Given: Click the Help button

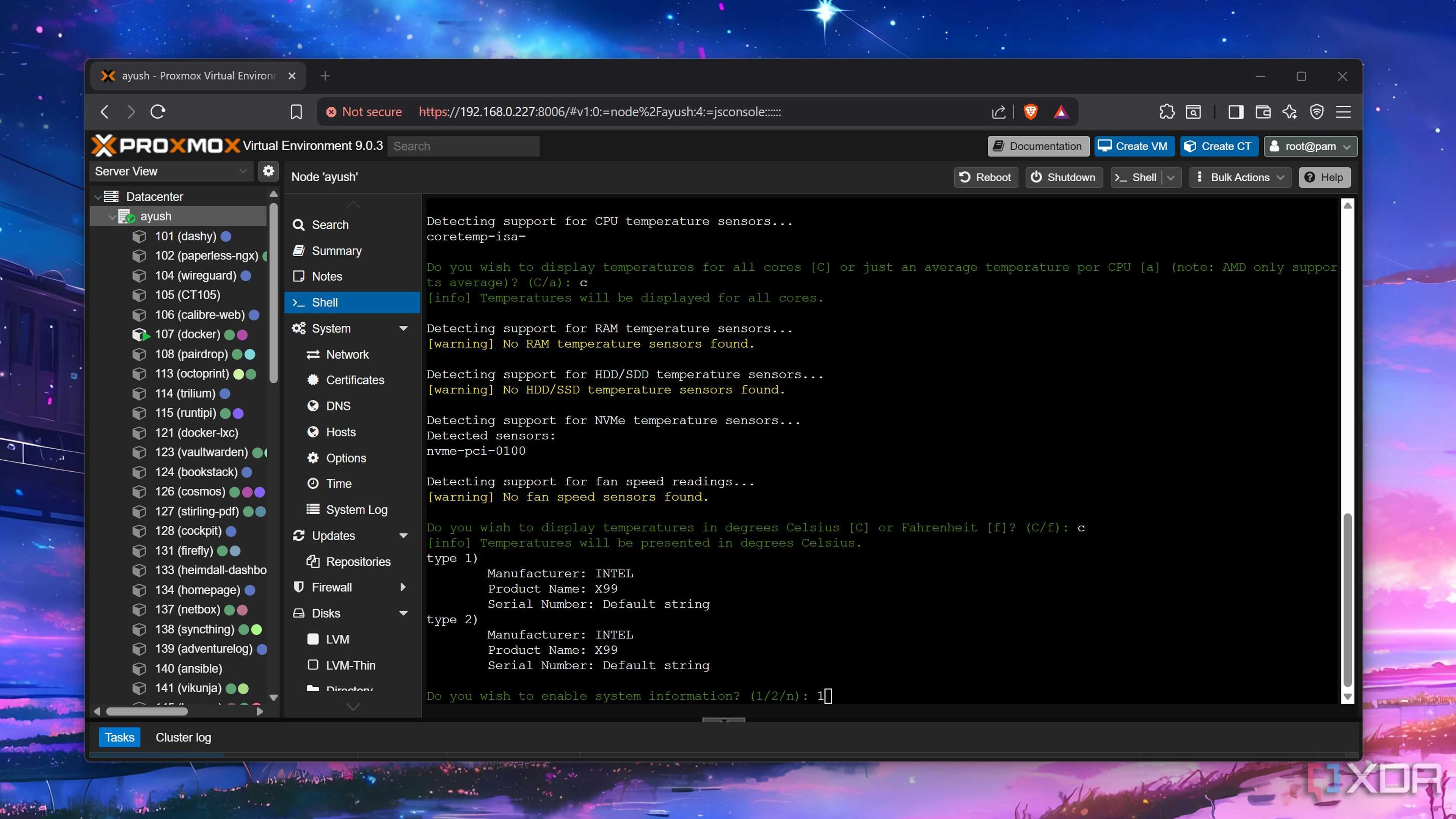Looking at the screenshot, I should (x=1324, y=177).
